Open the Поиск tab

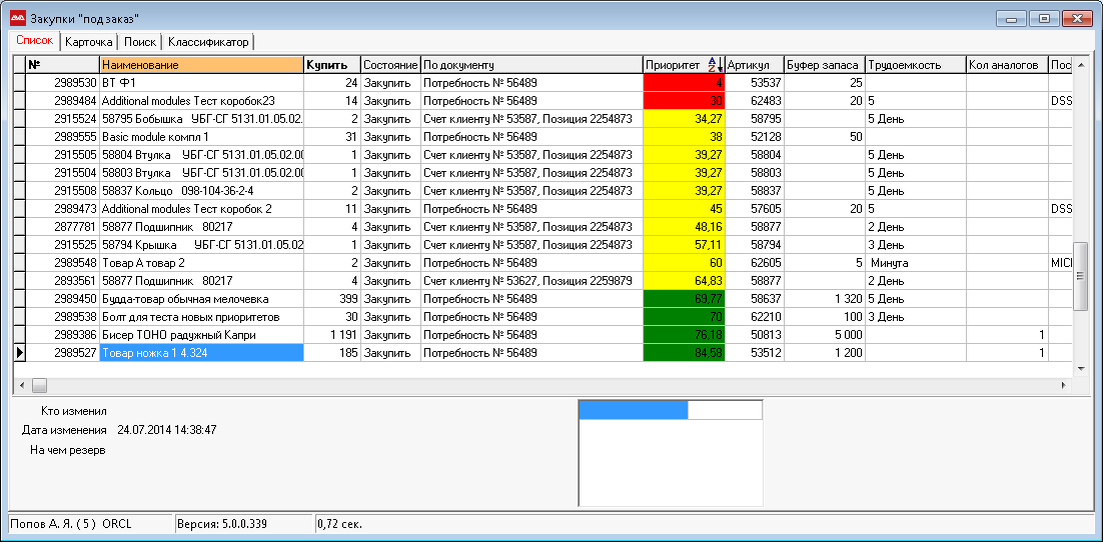(139, 42)
